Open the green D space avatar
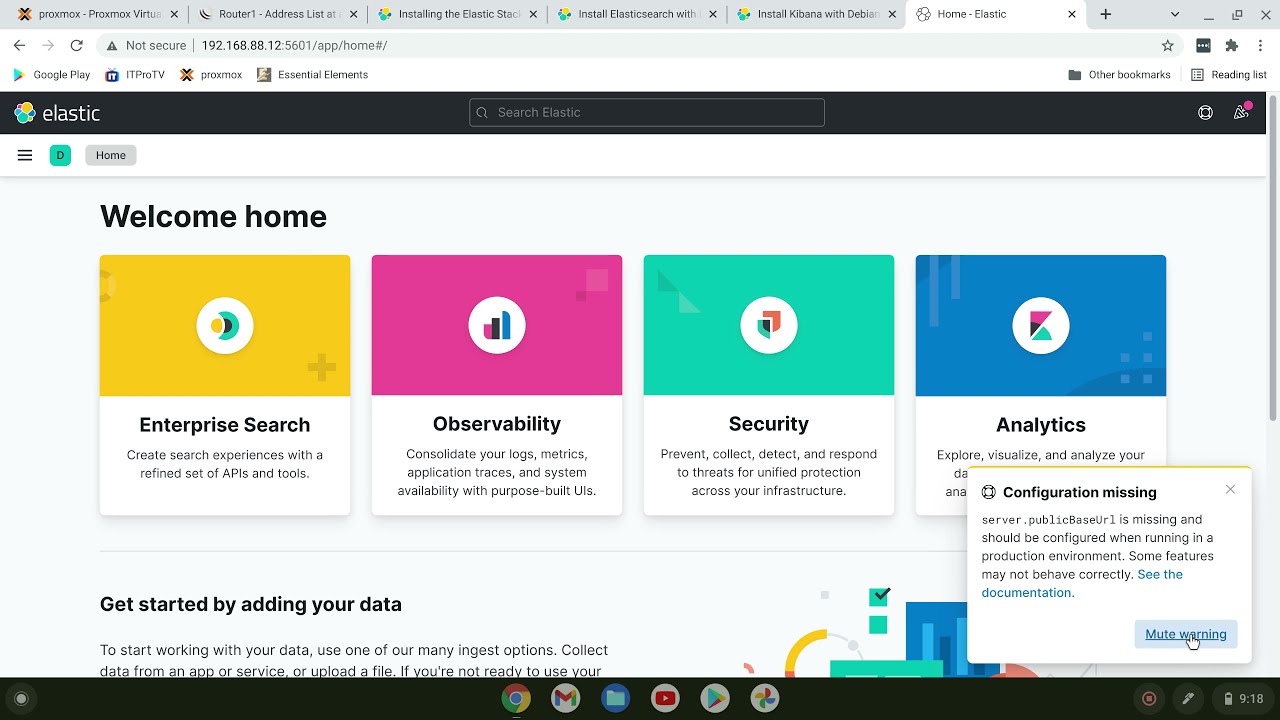The width and height of the screenshot is (1280, 720). 60,155
